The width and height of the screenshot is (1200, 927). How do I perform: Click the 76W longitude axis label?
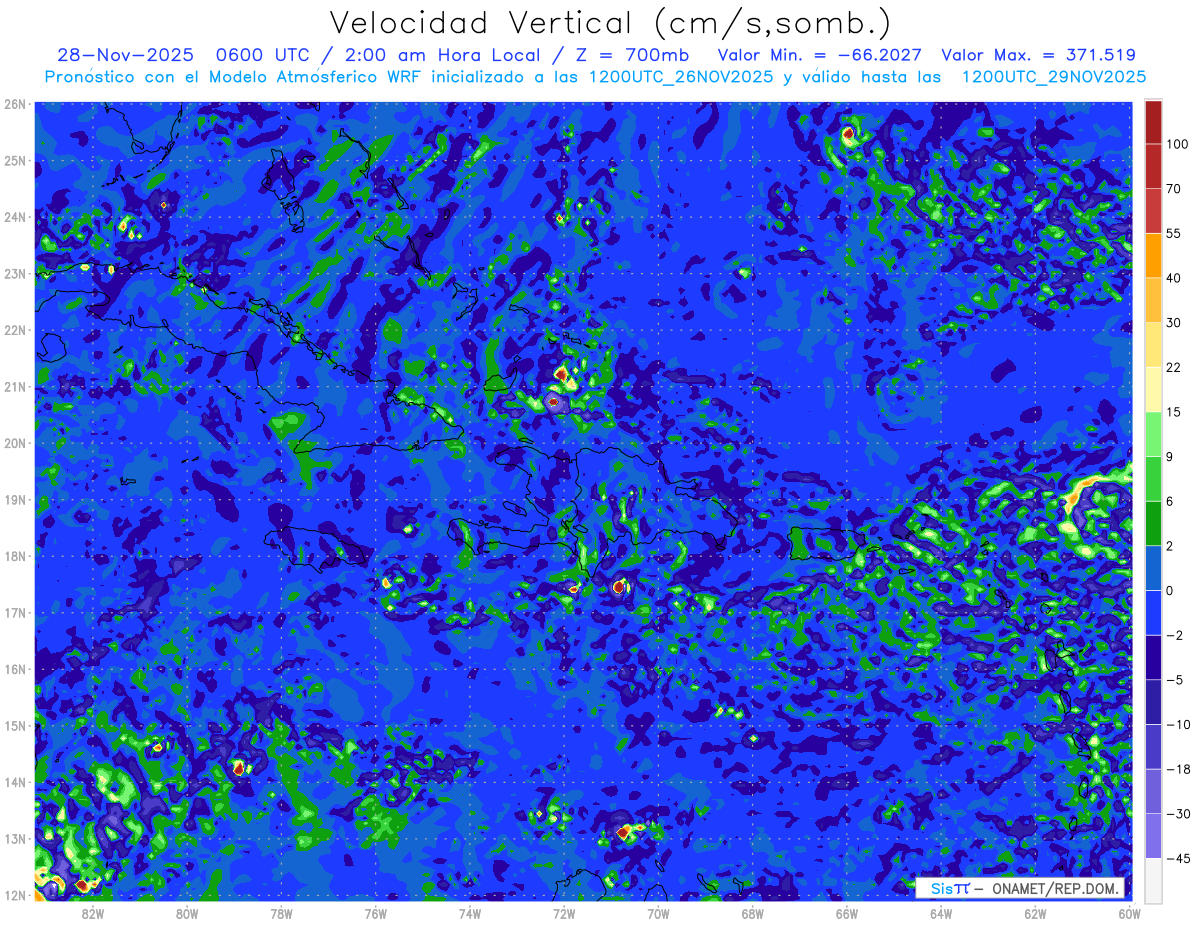375,912
